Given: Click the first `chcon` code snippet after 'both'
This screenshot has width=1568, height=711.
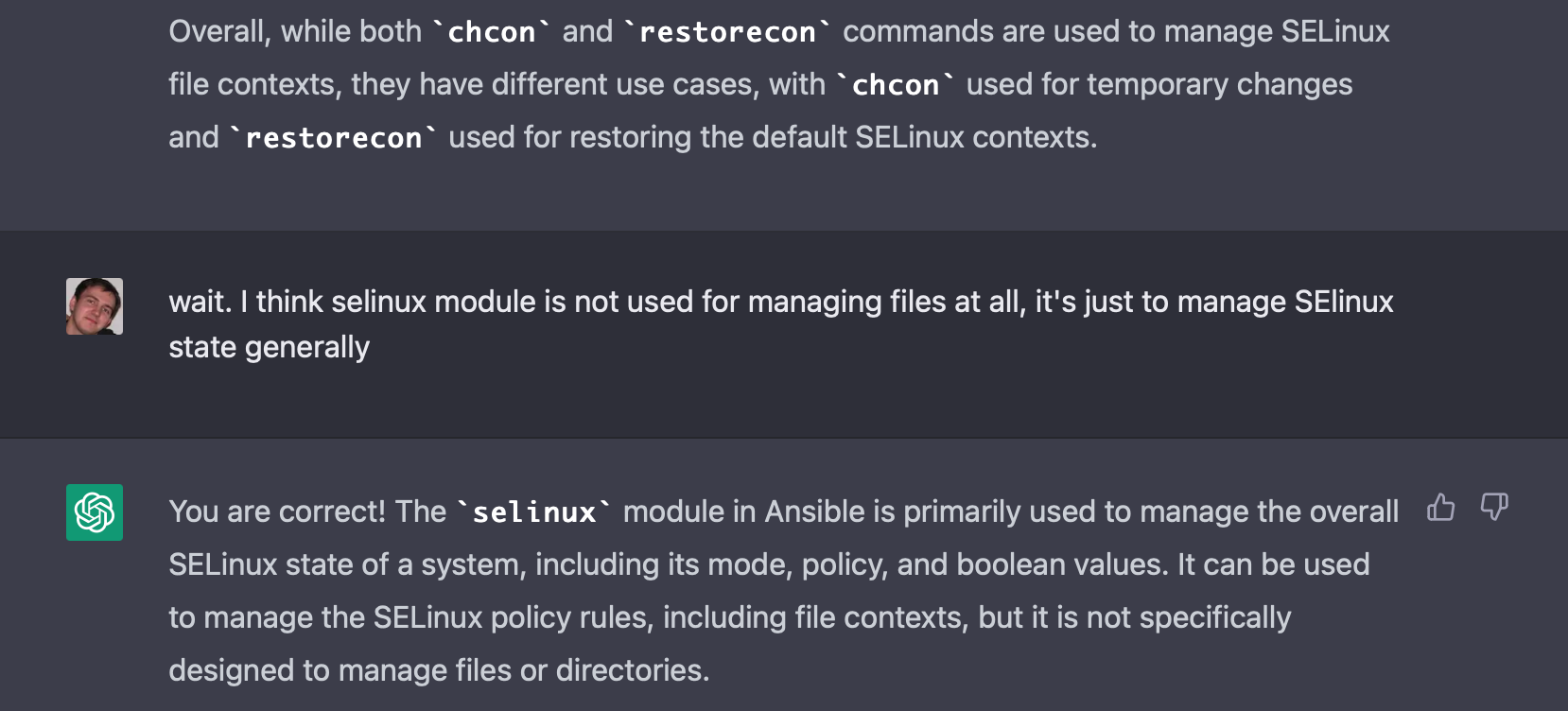Looking at the screenshot, I should (492, 32).
